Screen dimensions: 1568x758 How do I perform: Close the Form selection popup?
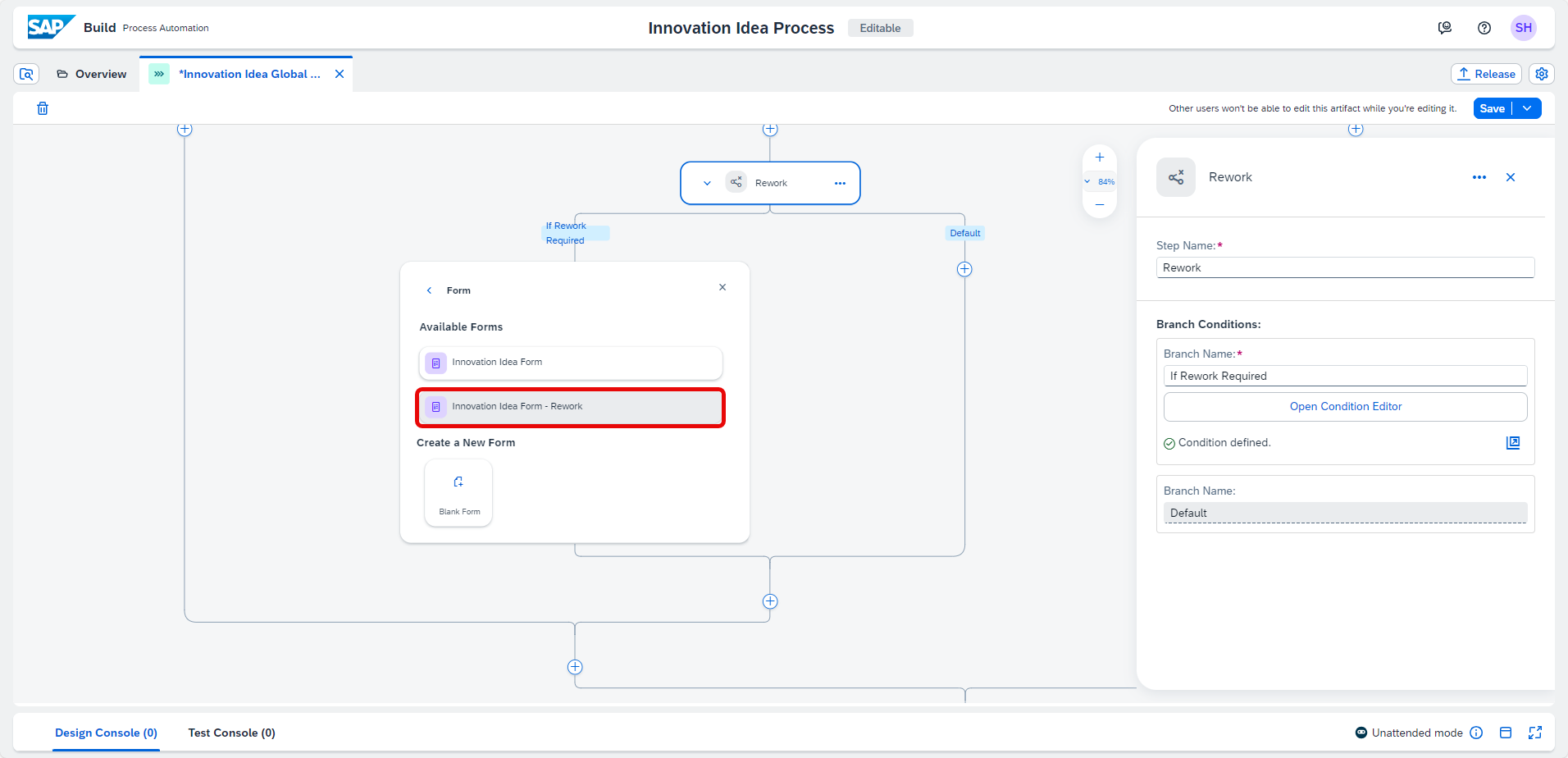[722, 287]
